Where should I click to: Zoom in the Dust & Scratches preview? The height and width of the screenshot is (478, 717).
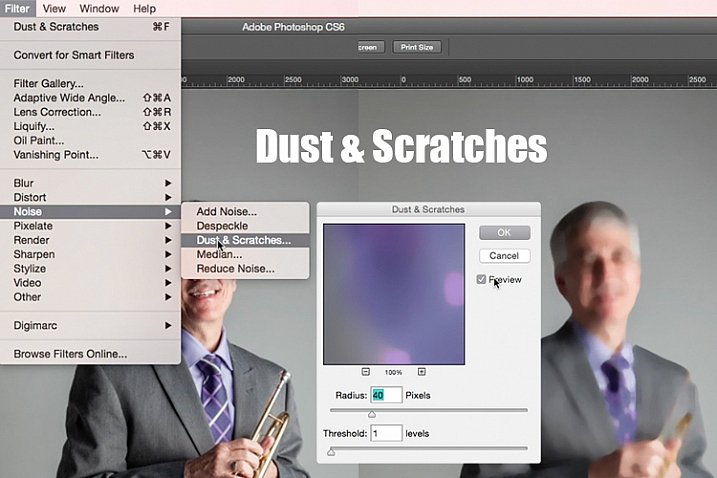421,371
